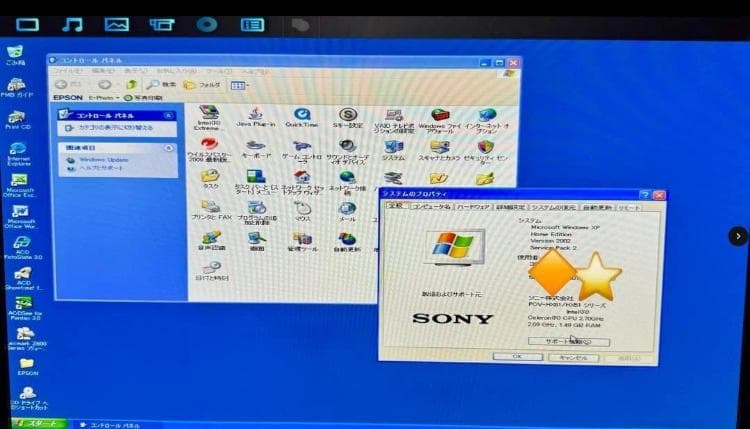Screen dimensions: 750x429
Task: Click 写真印刷 button on EPSON toolbar
Action: click(x=143, y=98)
